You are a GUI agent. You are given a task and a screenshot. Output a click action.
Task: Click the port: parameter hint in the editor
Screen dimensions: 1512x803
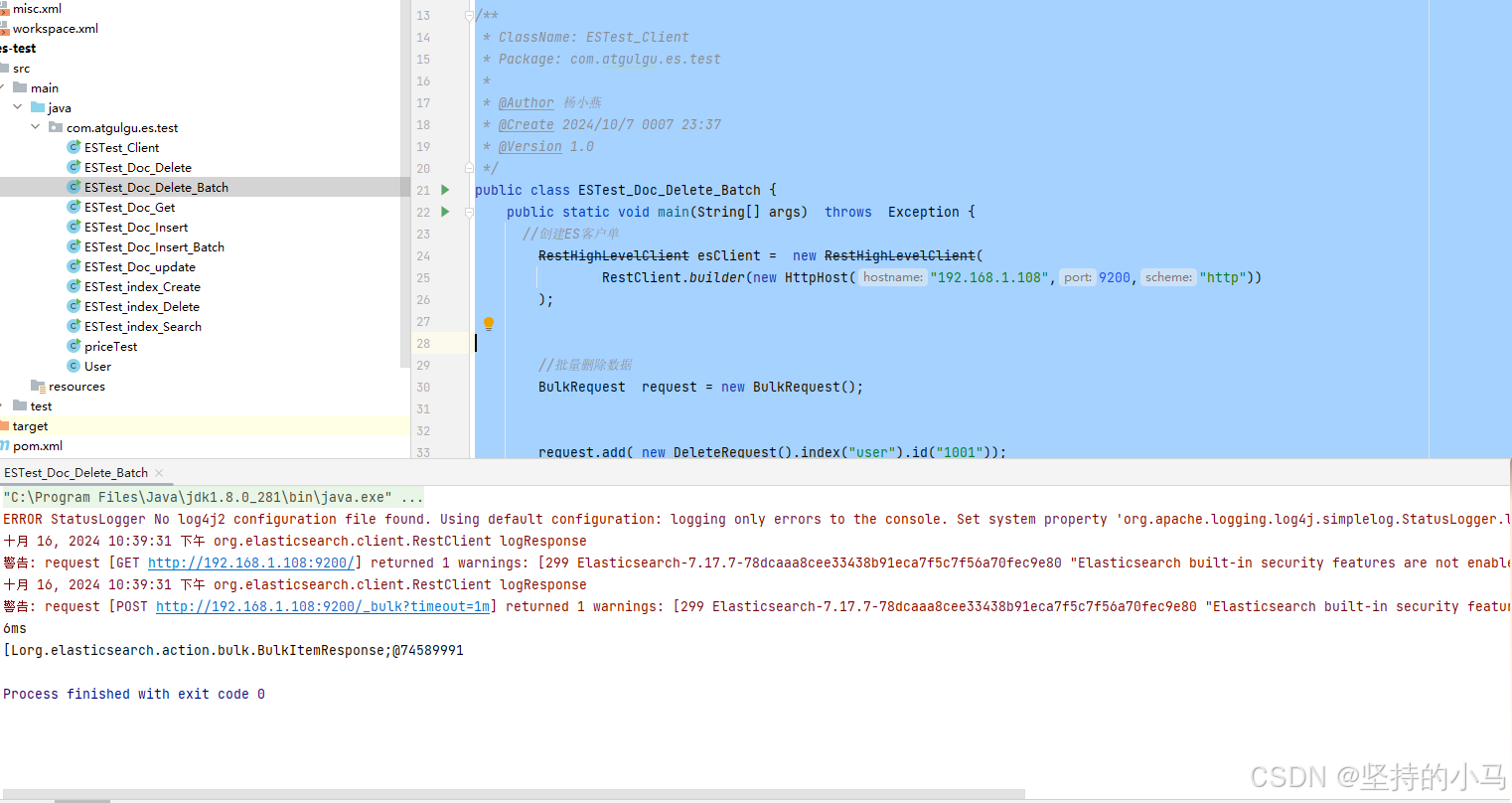1078,277
